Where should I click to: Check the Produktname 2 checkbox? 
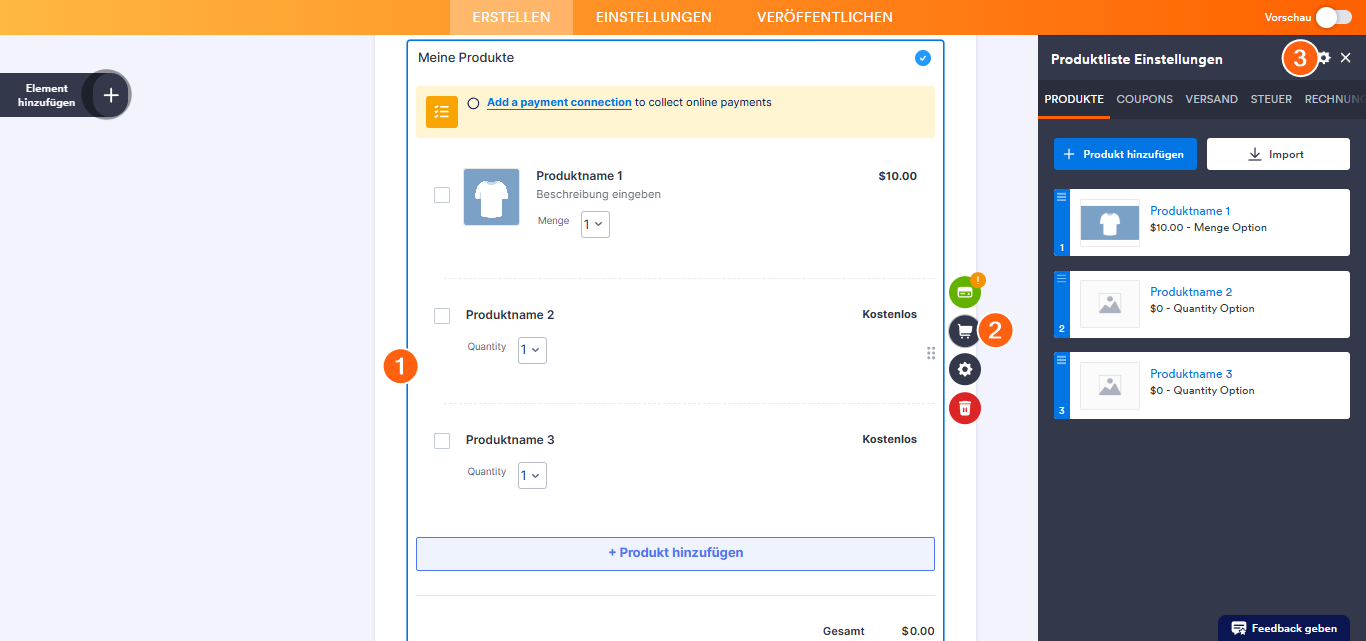442,316
